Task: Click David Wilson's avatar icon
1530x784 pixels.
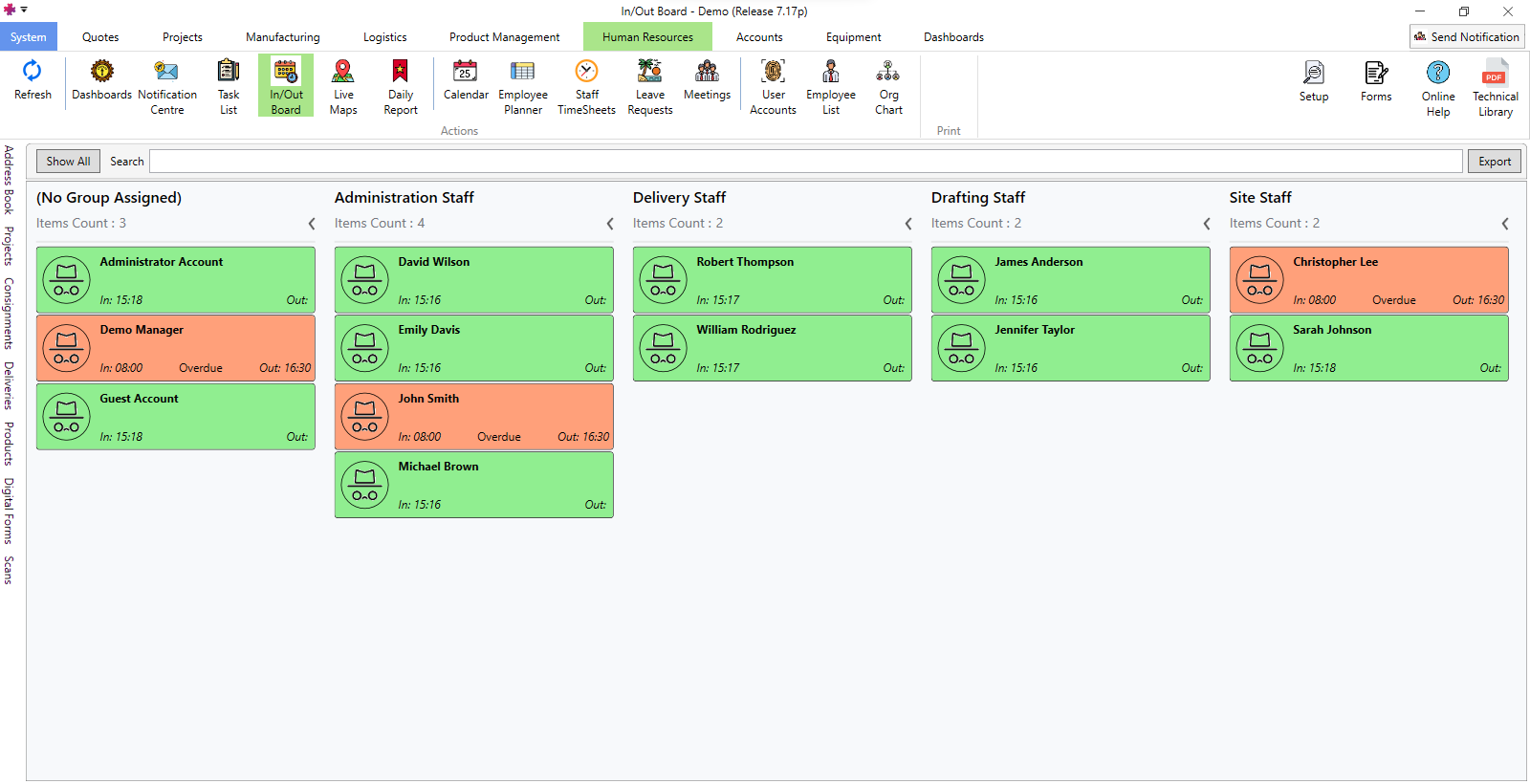Action: pyautogui.click(x=365, y=280)
